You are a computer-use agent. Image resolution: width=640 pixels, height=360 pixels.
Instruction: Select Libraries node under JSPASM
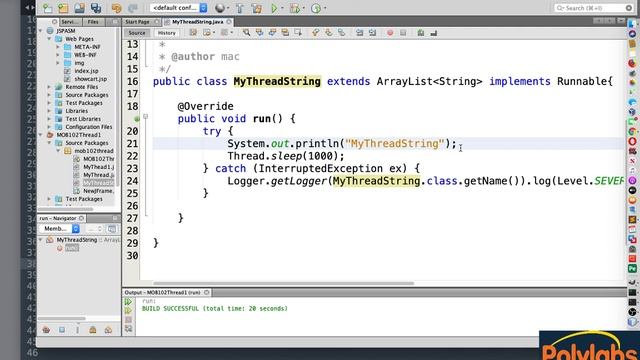coord(76,111)
